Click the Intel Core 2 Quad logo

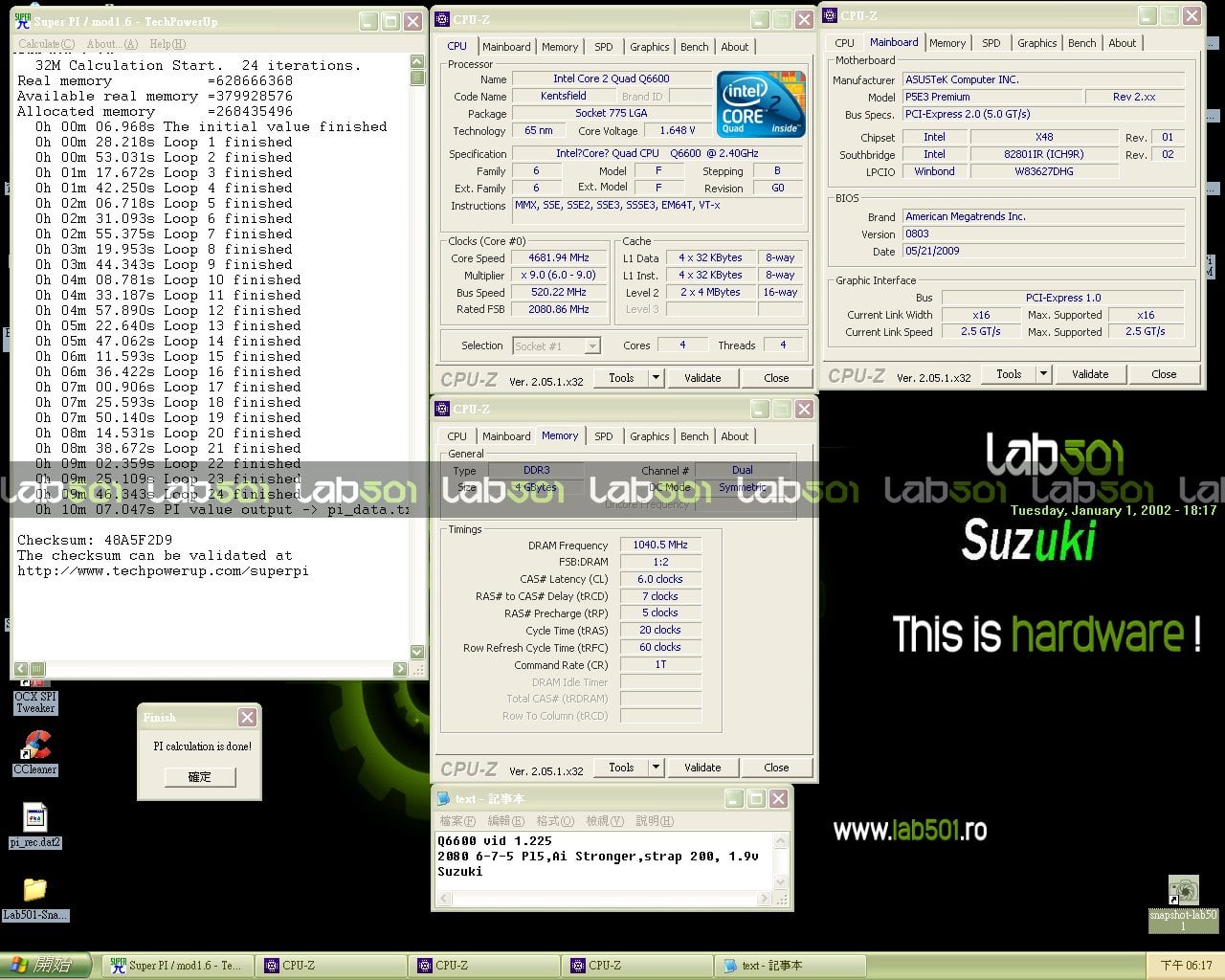point(761,104)
